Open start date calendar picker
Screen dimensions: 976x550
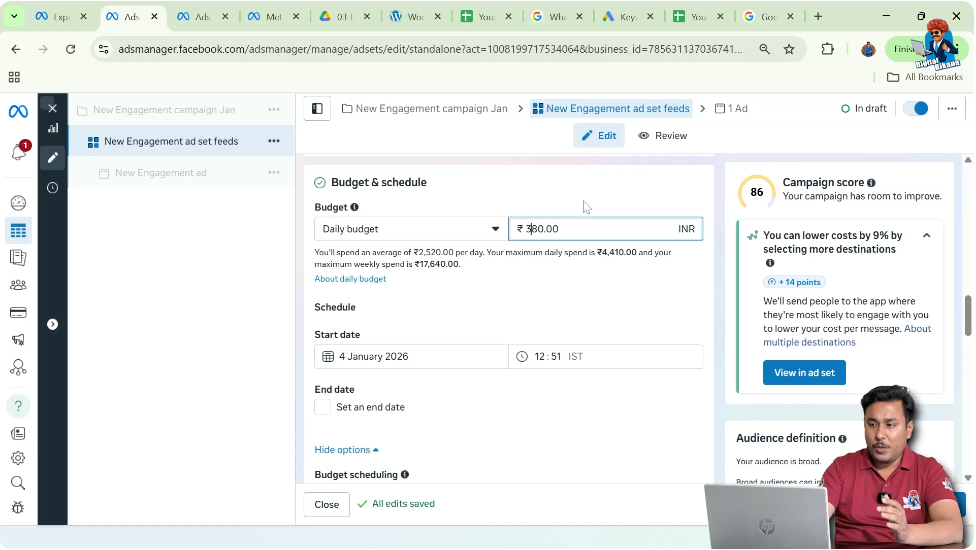(411, 357)
